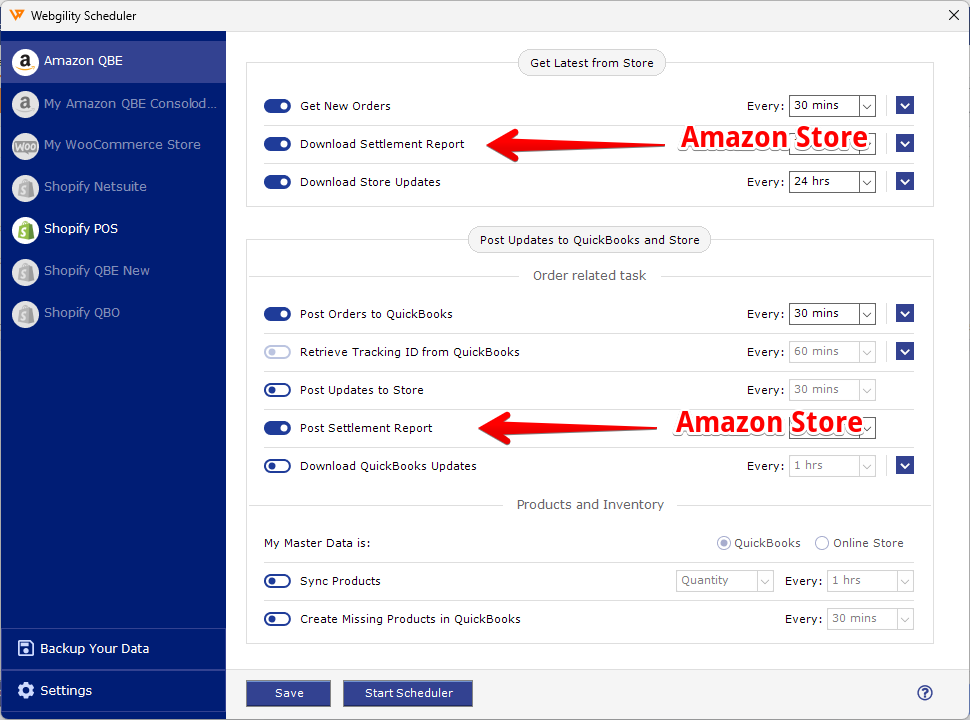This screenshot has width=970, height=720.
Task: Click the Start Scheduler button
Action: pos(408,693)
